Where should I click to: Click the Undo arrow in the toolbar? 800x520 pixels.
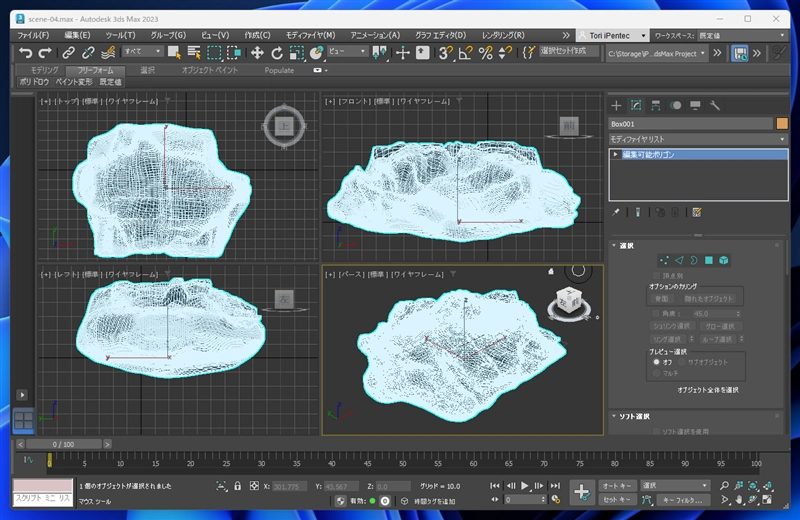(x=25, y=53)
